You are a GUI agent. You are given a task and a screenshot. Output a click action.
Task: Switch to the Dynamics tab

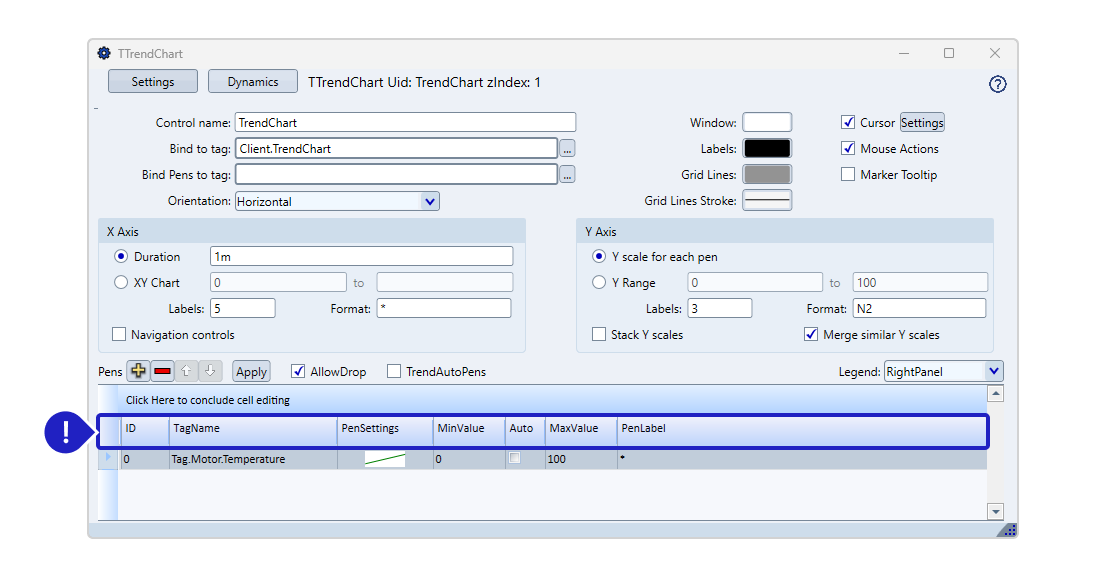tap(253, 82)
